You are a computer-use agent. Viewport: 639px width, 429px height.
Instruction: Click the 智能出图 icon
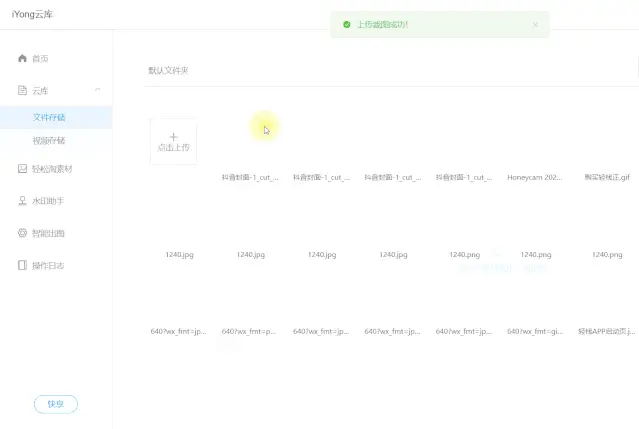pos(22,233)
